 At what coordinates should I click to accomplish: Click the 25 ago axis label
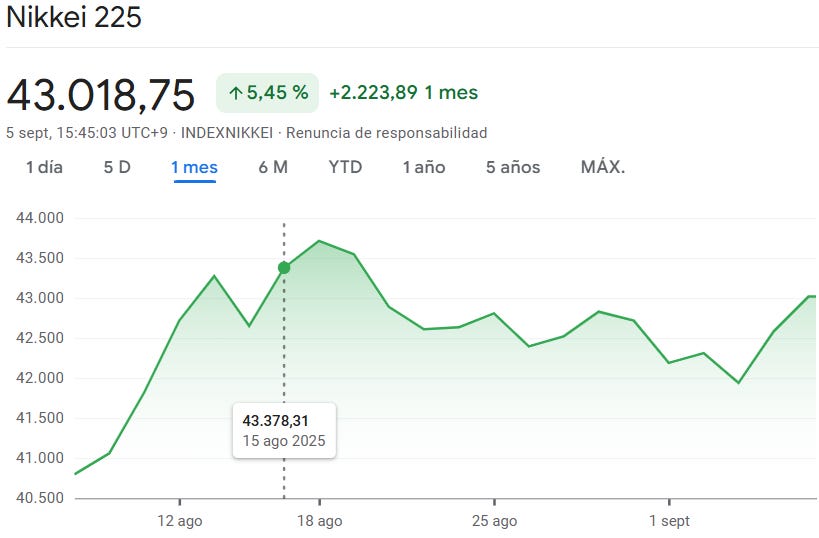[494, 521]
